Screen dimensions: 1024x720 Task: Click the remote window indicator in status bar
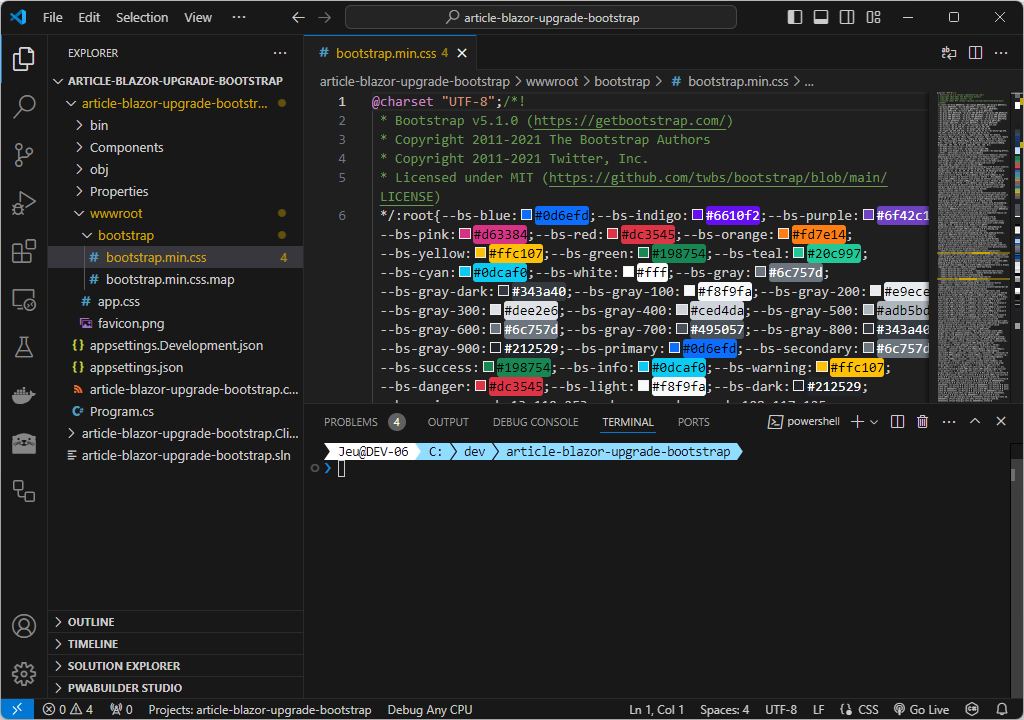pyautogui.click(x=17, y=709)
